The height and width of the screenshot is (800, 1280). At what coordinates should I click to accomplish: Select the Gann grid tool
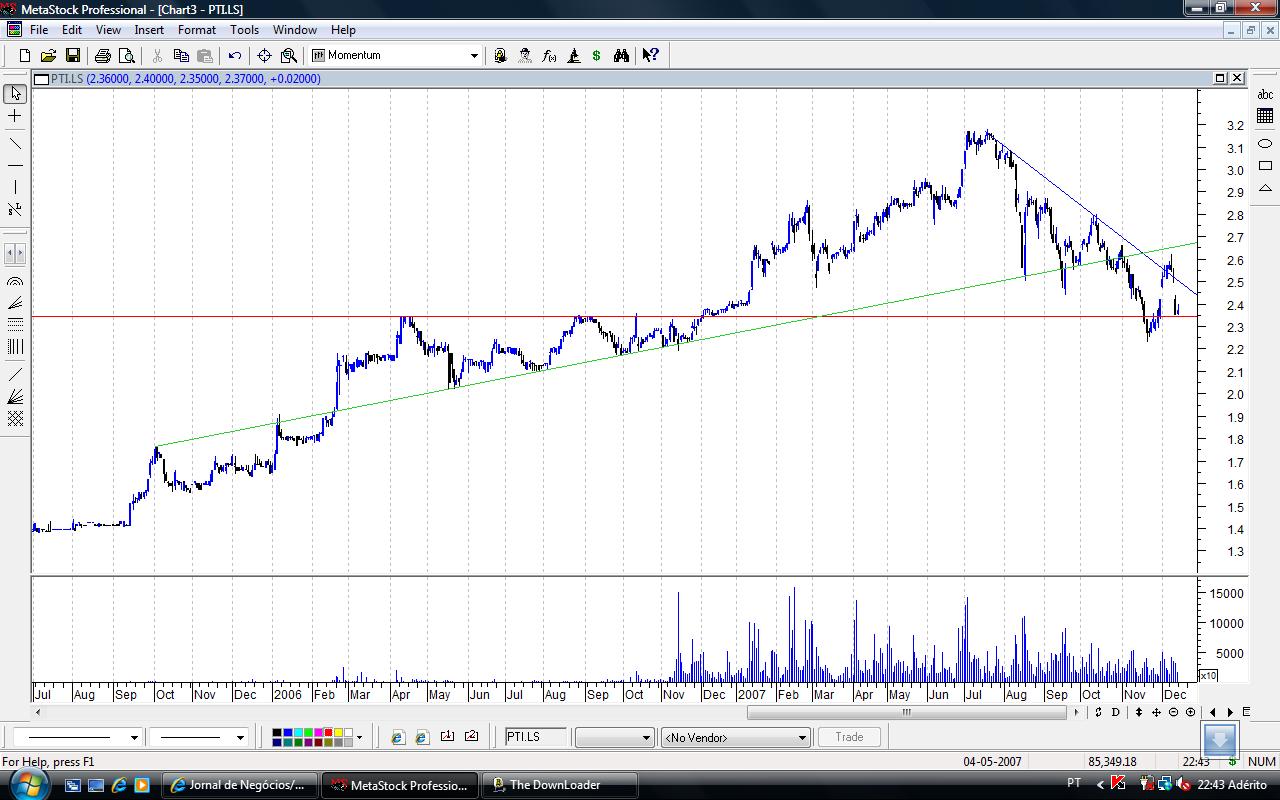[15, 419]
